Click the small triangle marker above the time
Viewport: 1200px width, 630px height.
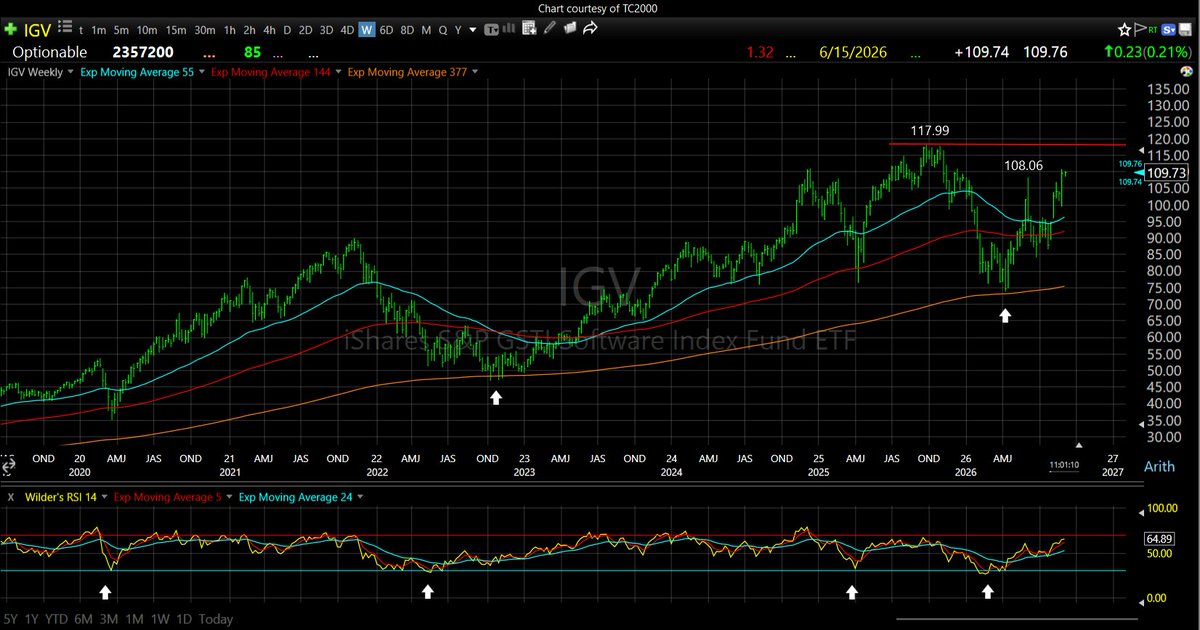1079,444
